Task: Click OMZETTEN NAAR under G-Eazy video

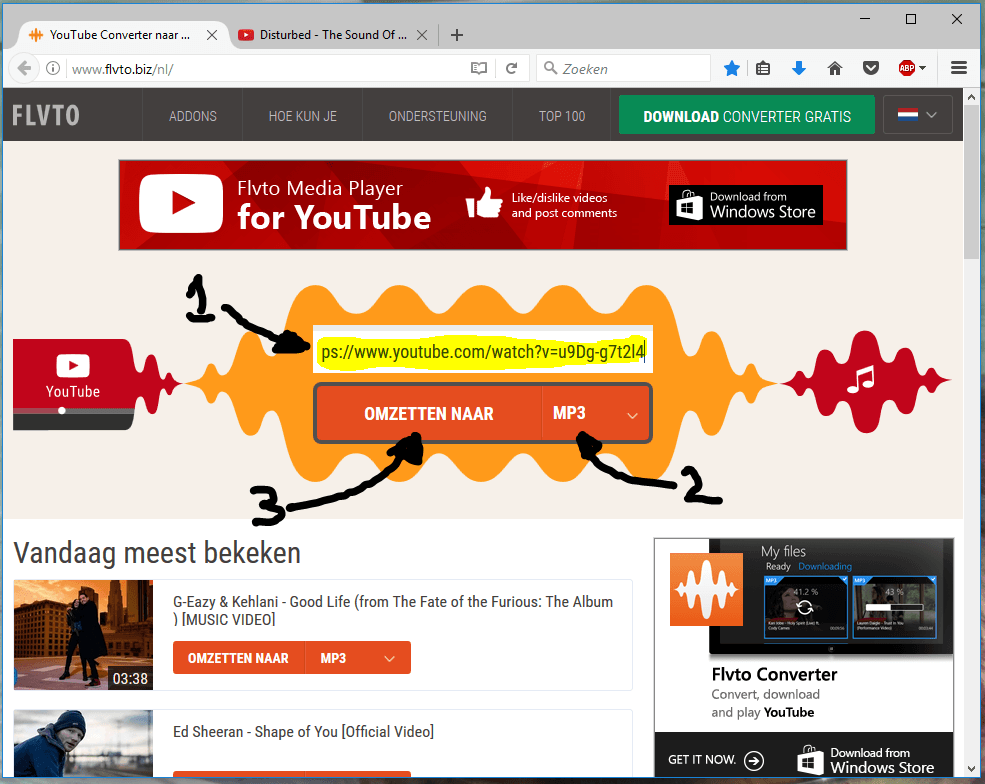Action: point(239,658)
